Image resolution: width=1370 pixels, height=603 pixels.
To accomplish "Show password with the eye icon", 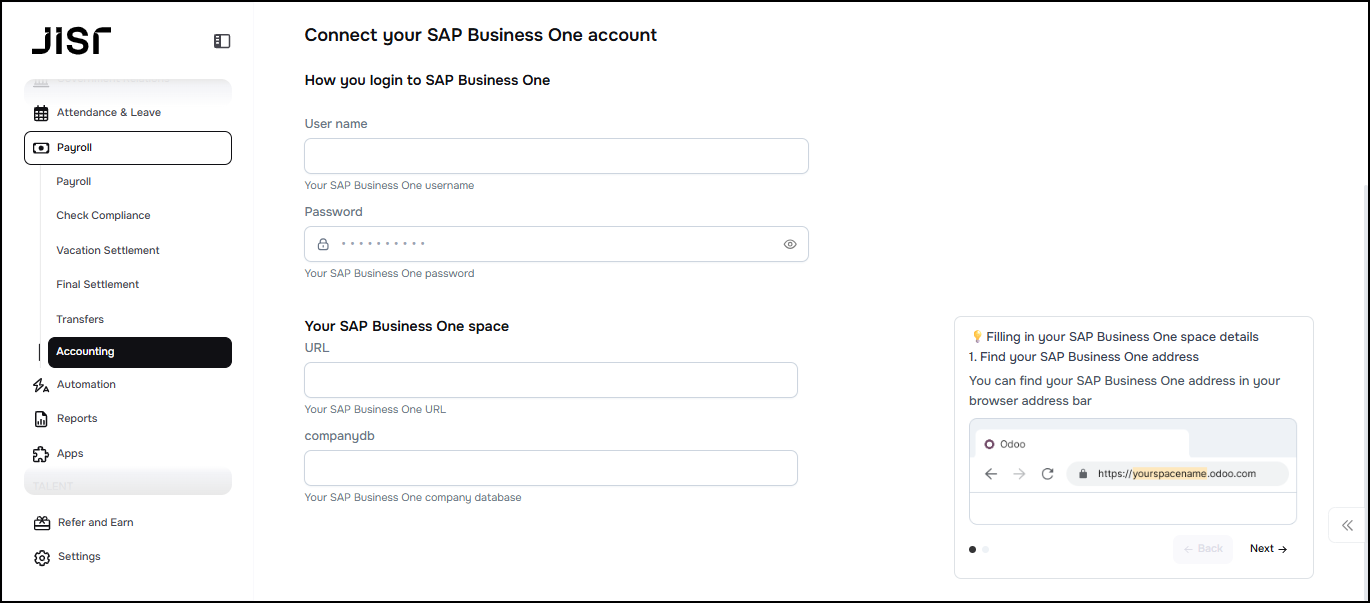I will point(790,244).
